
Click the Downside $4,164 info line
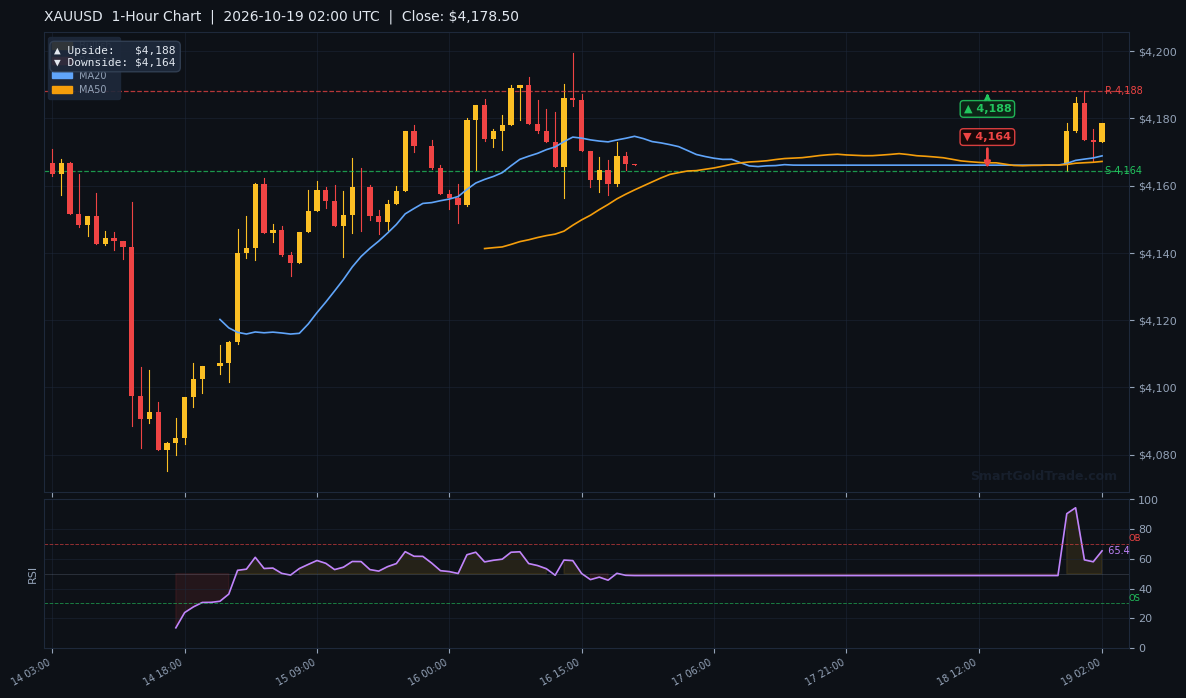click(115, 63)
